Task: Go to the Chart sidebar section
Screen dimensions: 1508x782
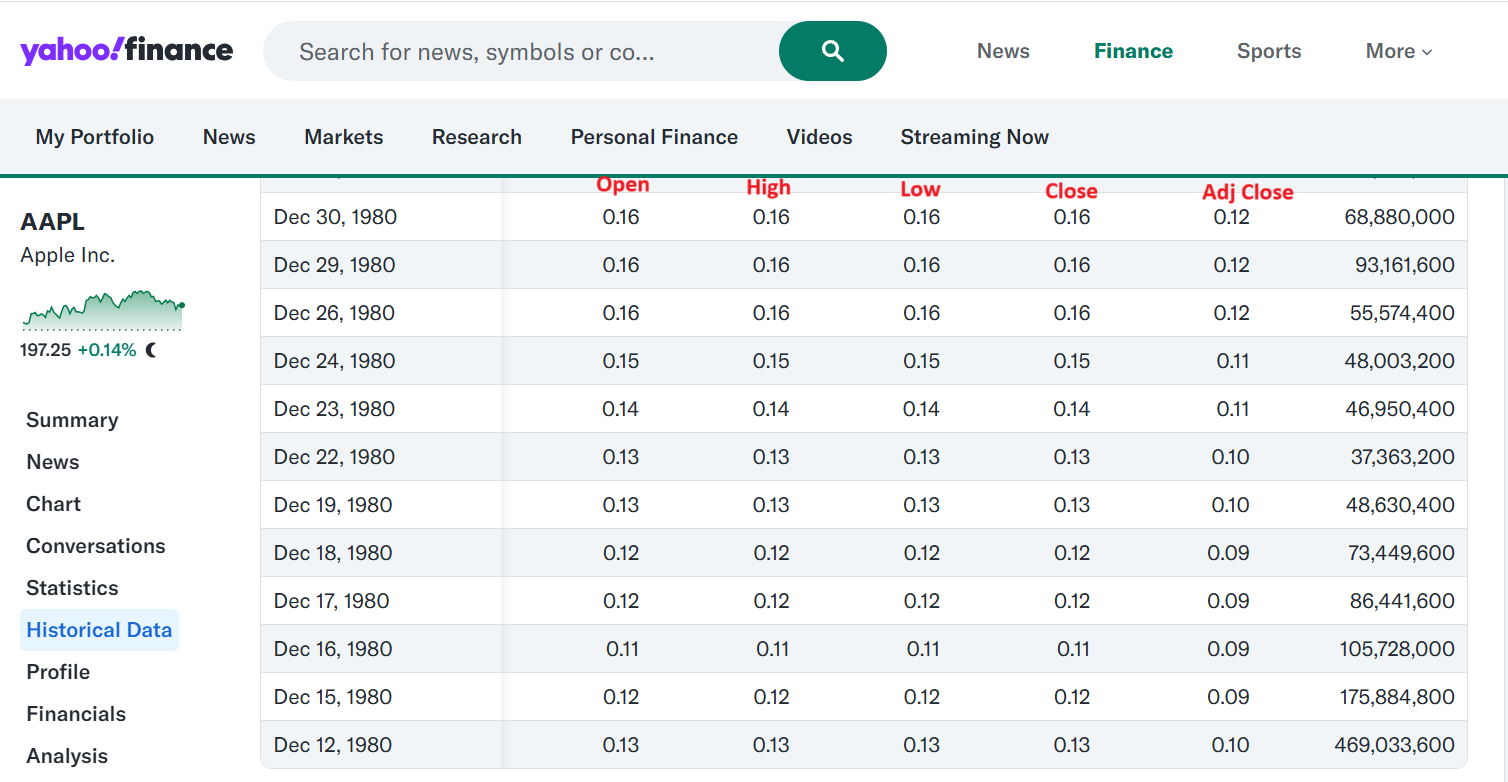Action: coord(54,504)
